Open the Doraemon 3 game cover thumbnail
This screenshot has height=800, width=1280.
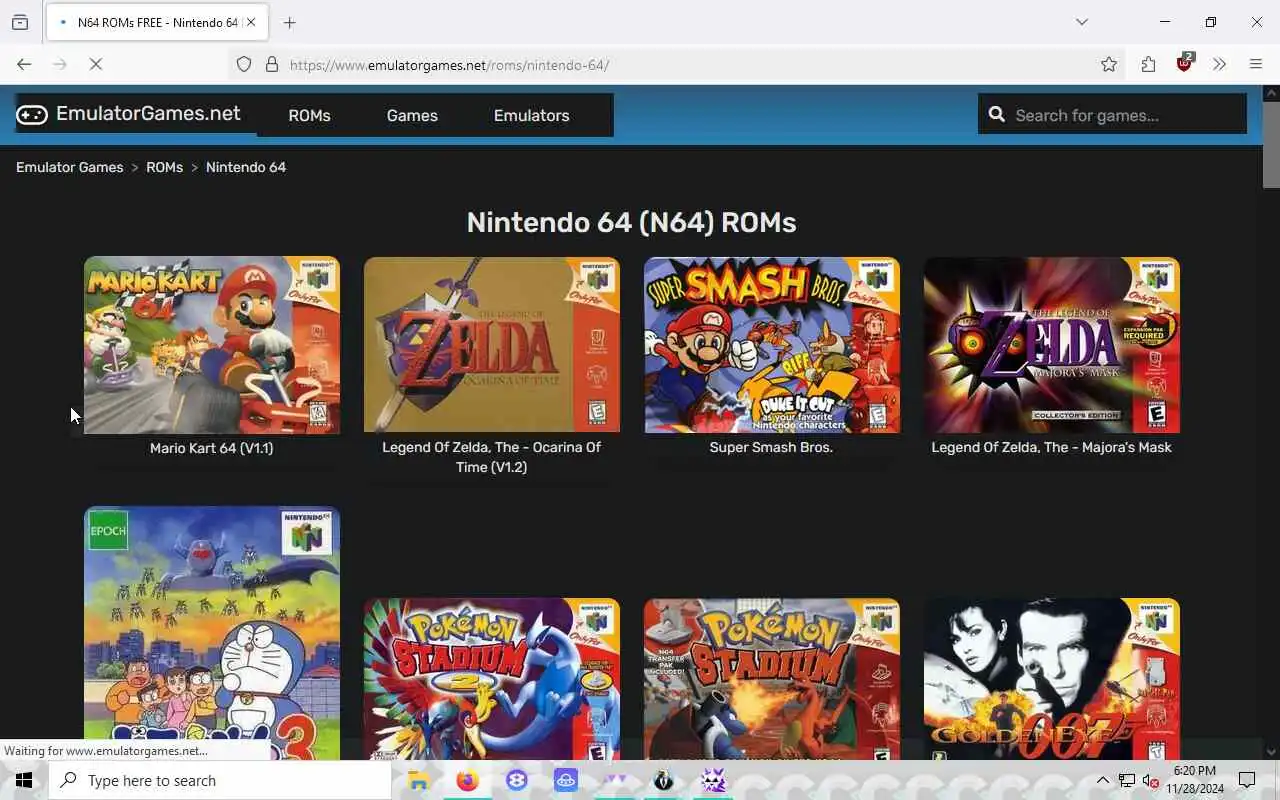click(x=212, y=632)
